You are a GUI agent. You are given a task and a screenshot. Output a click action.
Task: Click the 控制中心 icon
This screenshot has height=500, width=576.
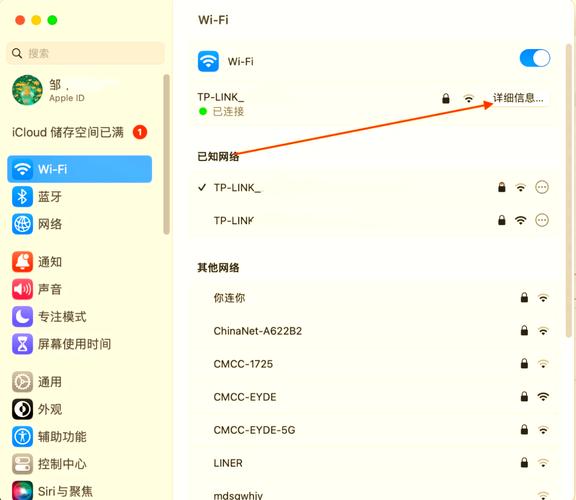tap(22, 464)
